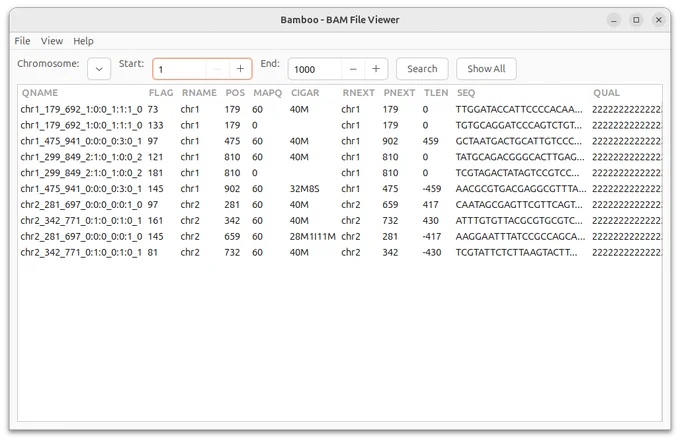
Task: Sort by the PNEXT column header
Action: tap(399, 93)
